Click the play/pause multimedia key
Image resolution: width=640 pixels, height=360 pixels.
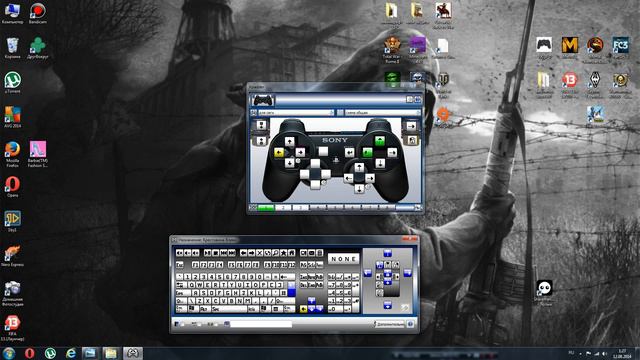(x=207, y=253)
